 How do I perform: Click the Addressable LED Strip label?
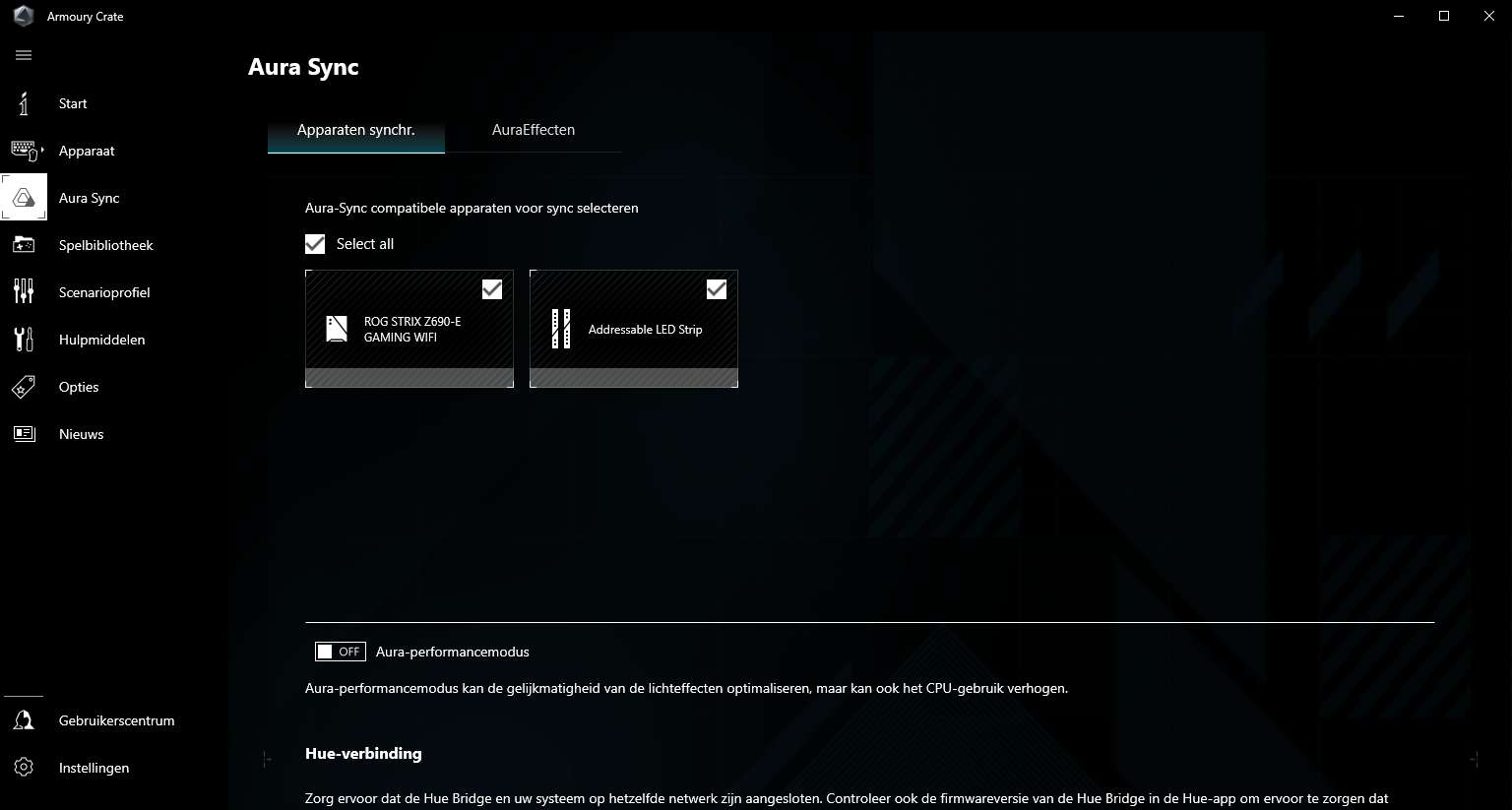click(x=646, y=330)
